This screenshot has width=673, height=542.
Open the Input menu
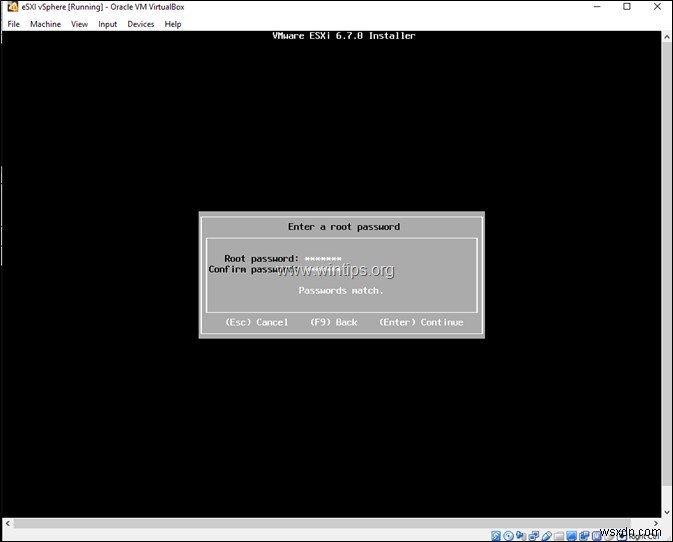click(x=107, y=24)
